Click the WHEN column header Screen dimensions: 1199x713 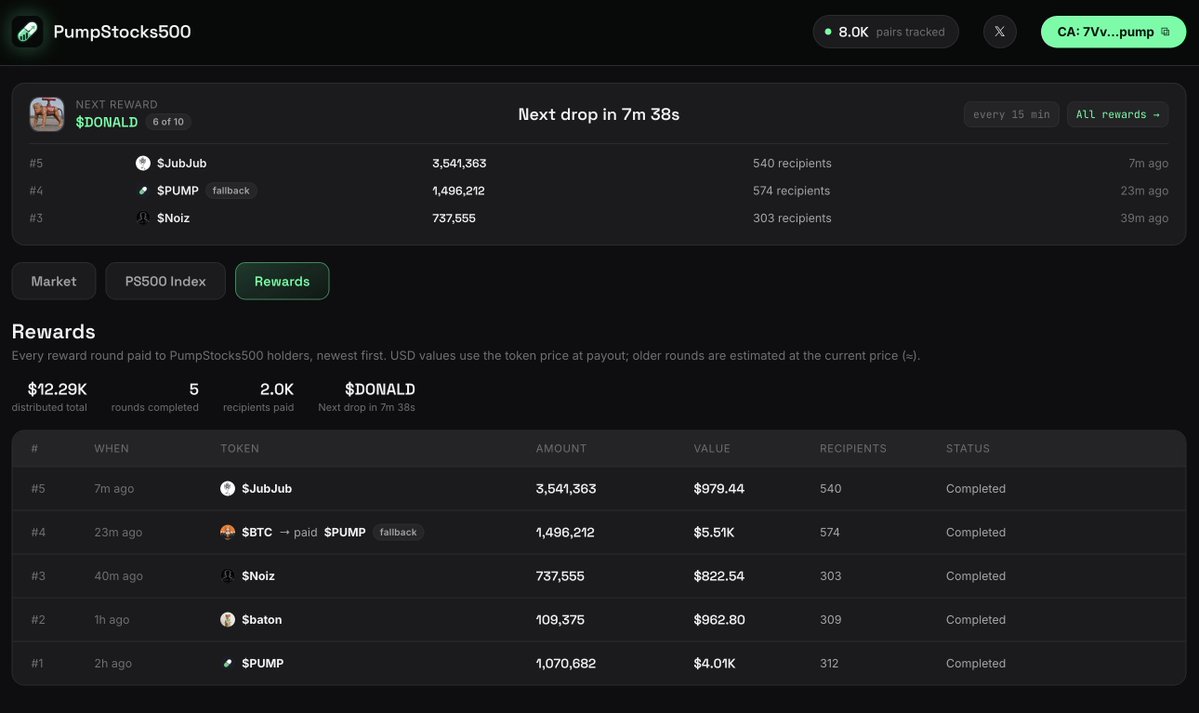(112, 448)
